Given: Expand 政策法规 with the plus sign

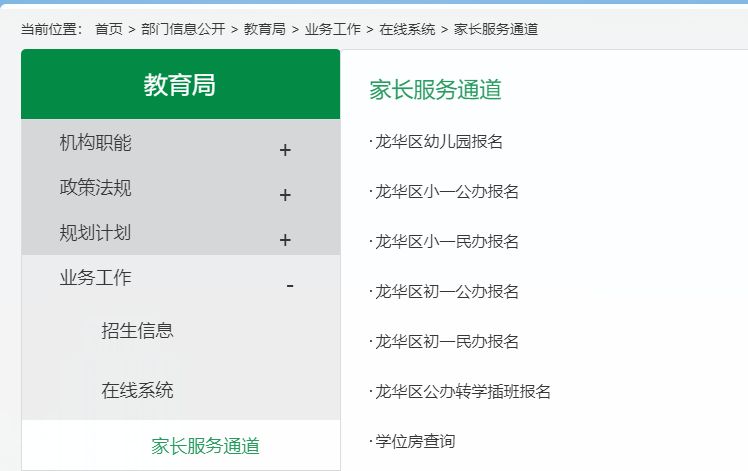Looking at the screenshot, I should [285, 195].
